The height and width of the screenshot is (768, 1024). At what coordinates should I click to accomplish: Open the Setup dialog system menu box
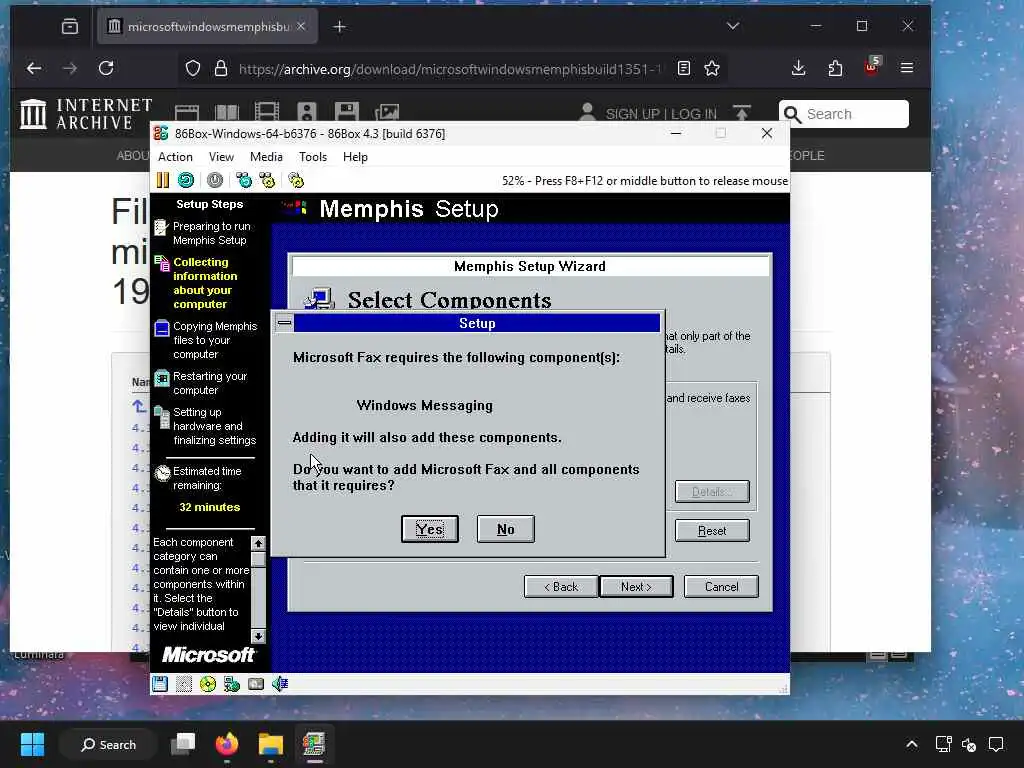coord(284,323)
